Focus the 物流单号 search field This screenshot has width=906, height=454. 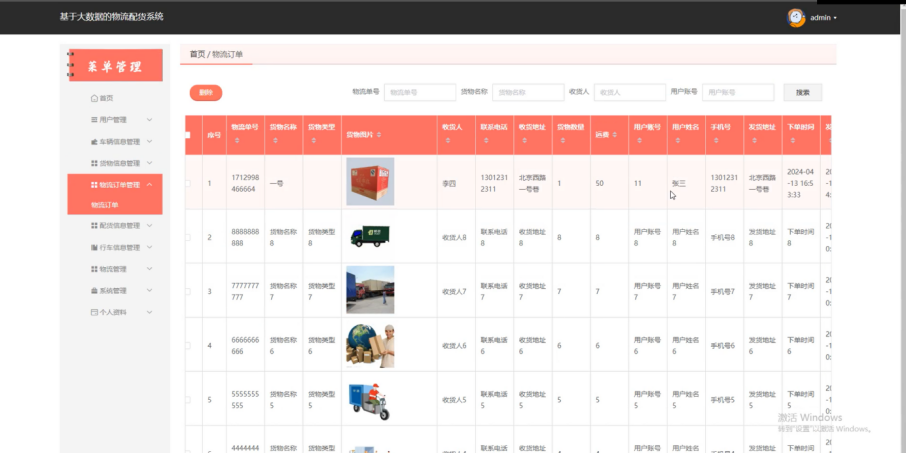[x=420, y=92]
